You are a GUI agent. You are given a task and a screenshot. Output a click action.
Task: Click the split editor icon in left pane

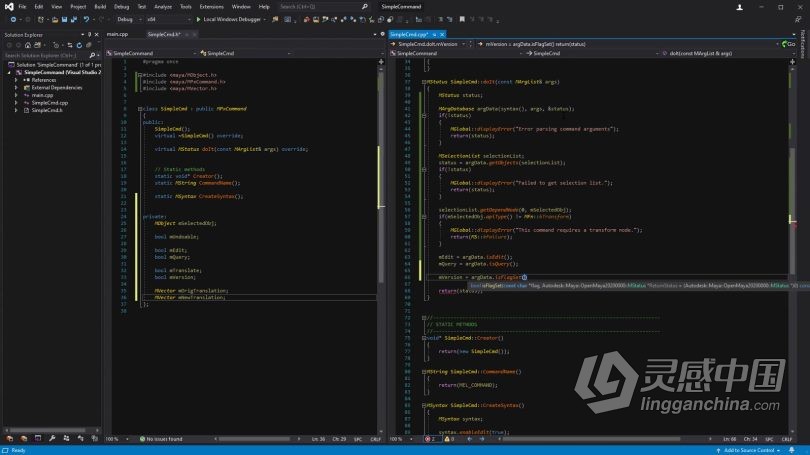click(x=381, y=61)
